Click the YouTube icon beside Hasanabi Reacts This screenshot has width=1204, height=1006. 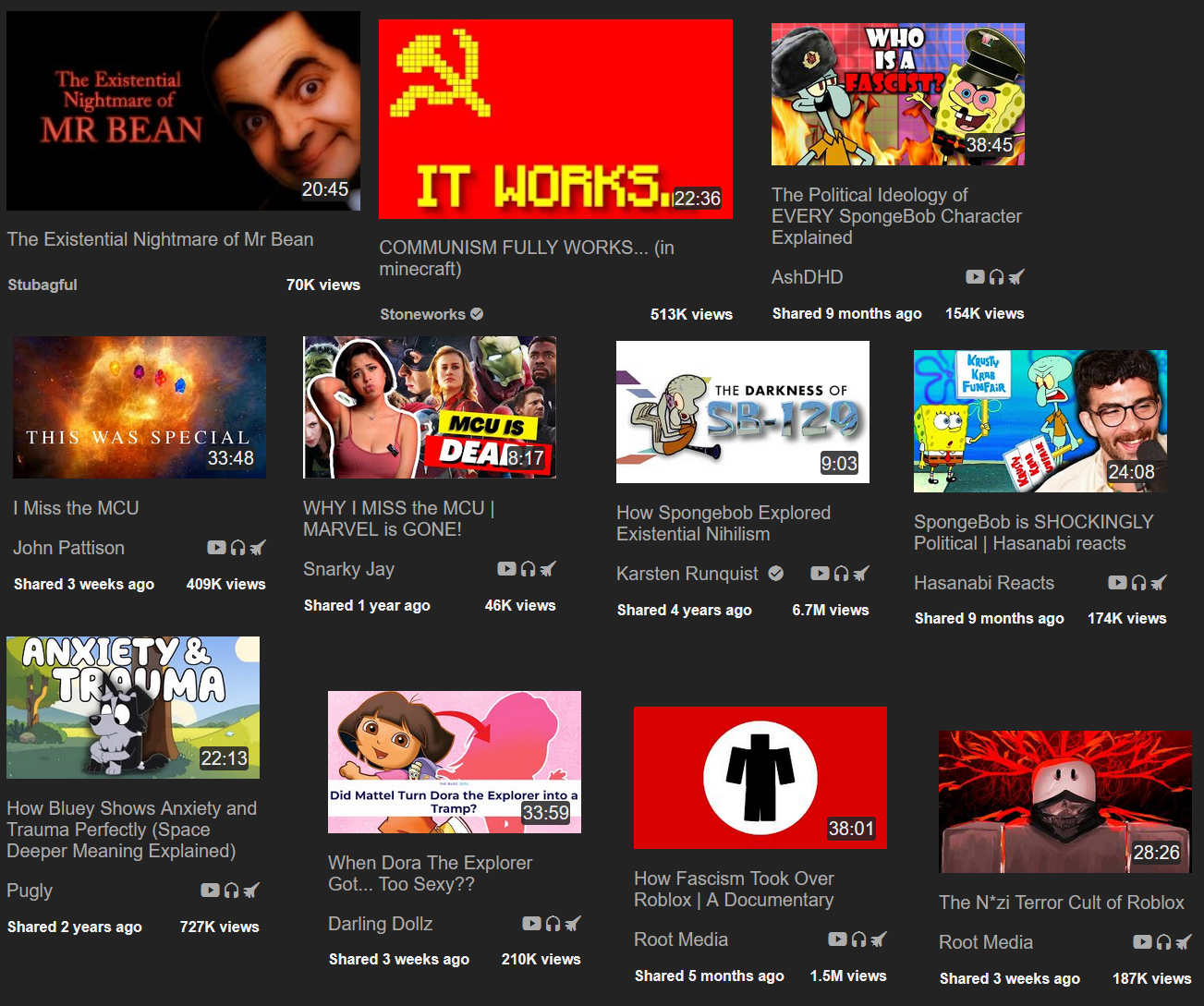tap(1117, 582)
